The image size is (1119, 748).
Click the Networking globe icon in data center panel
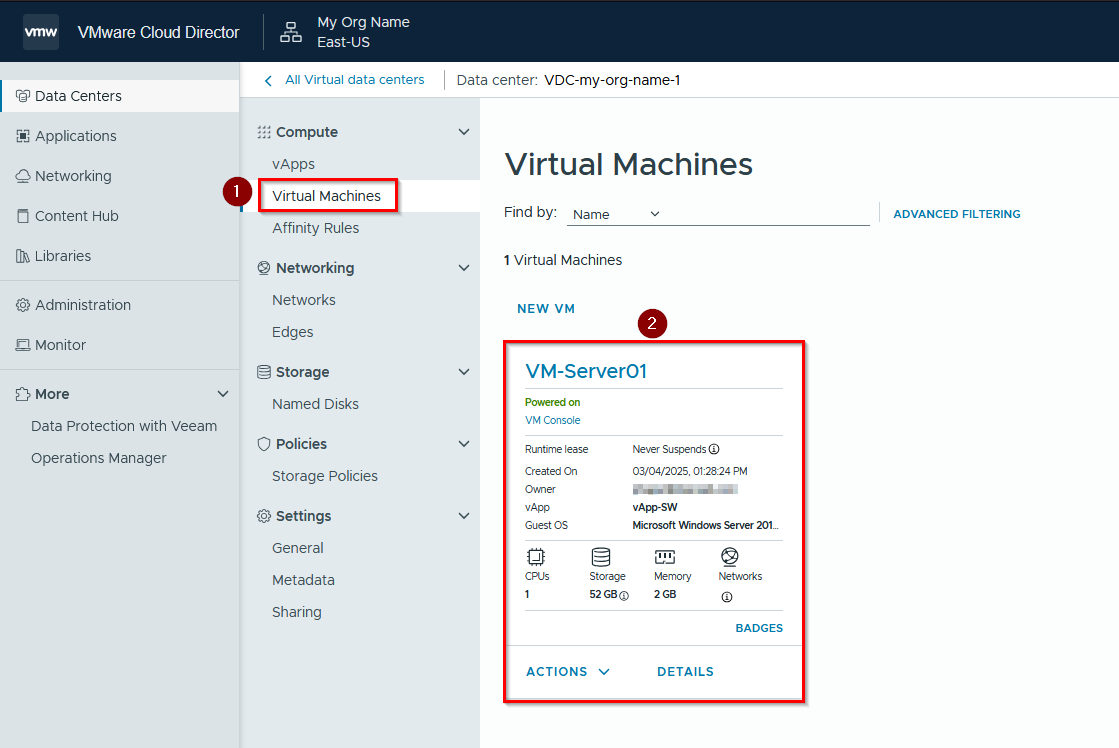(x=264, y=268)
